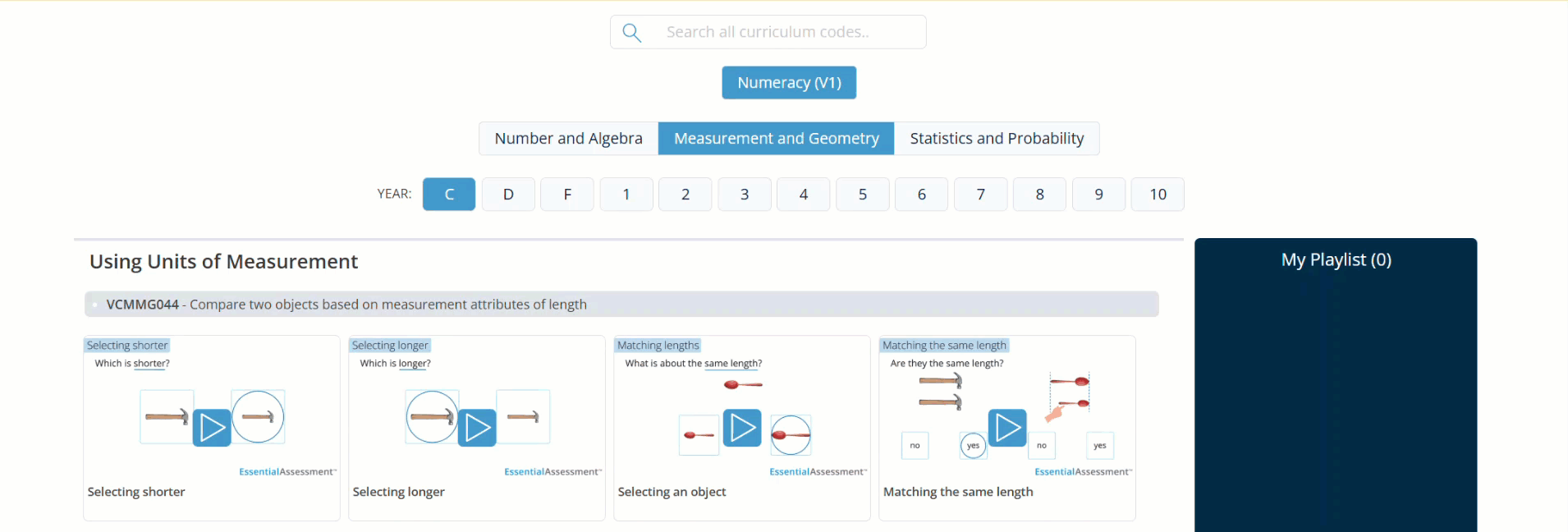Image resolution: width=1568 pixels, height=532 pixels.
Task: Click circled spoon in Matching lengths thumbnail
Action: [791, 435]
